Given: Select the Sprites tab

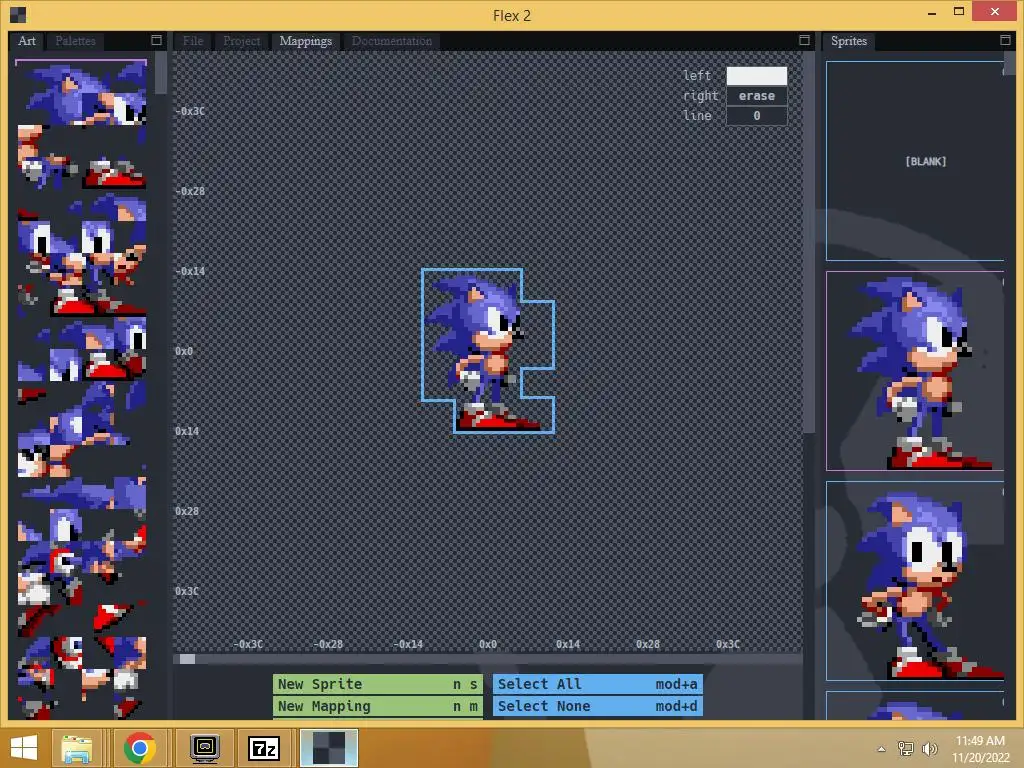Looking at the screenshot, I should tap(849, 40).
